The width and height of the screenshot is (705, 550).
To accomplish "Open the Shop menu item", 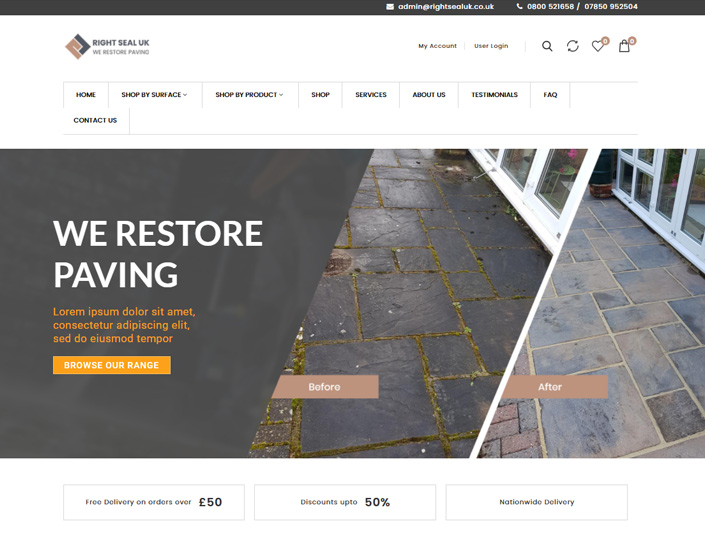I will [320, 95].
